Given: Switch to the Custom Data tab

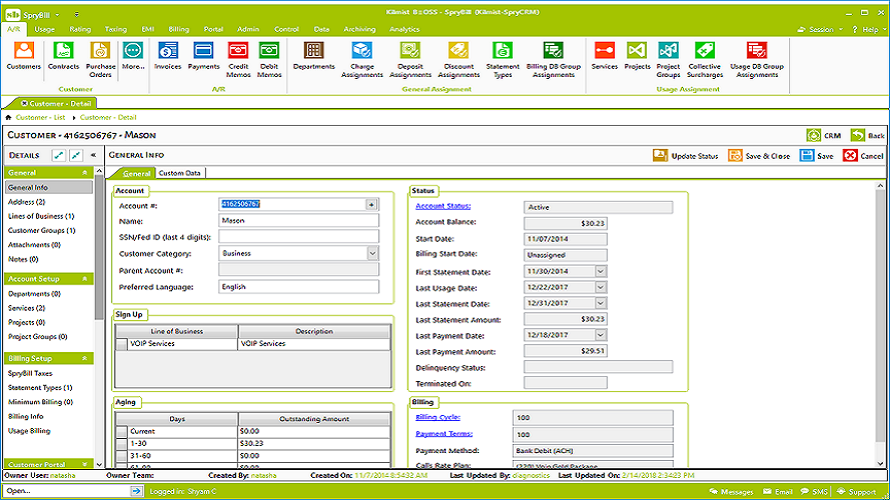Looking at the screenshot, I should coord(179,173).
